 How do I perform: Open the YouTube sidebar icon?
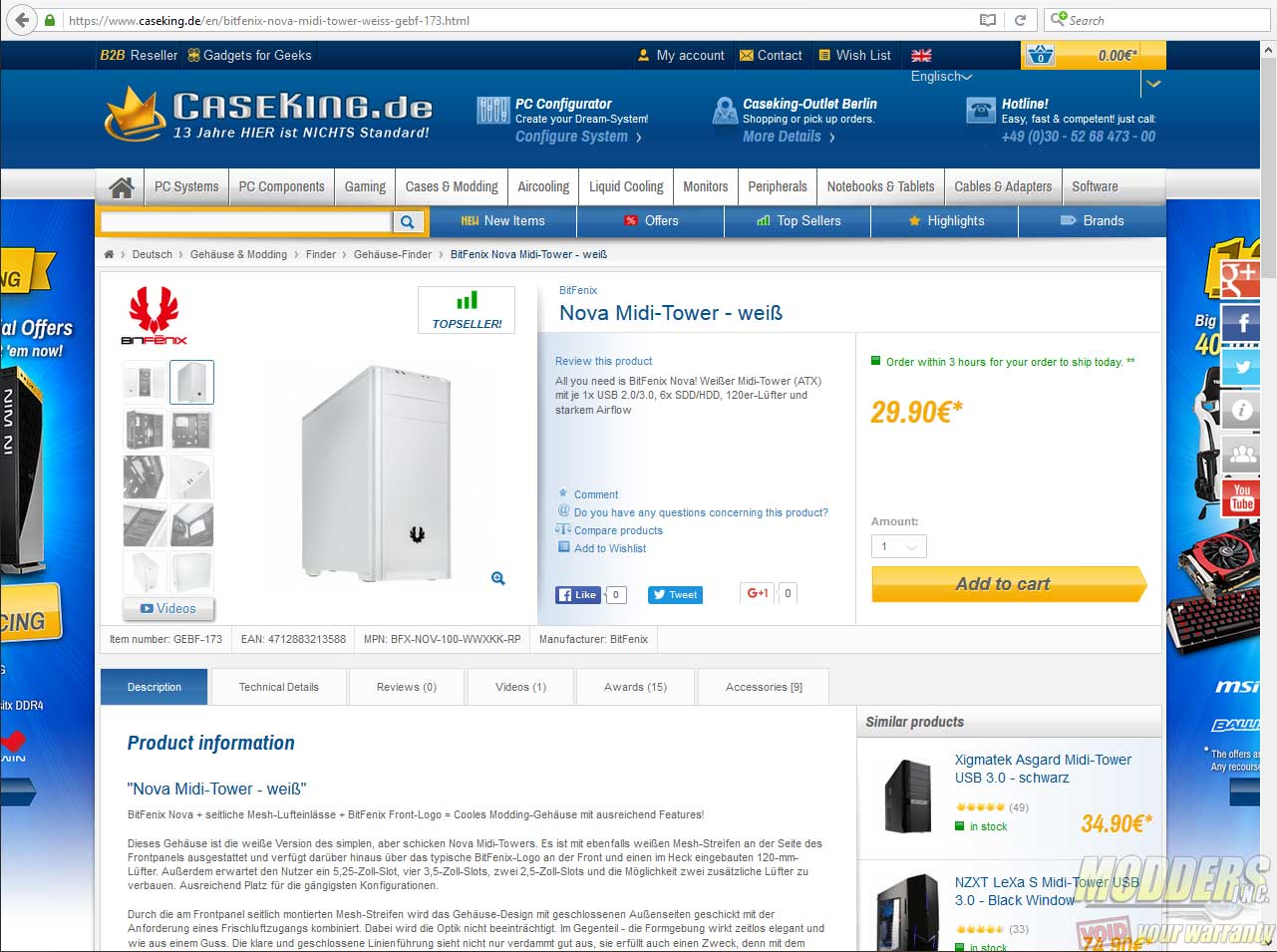click(x=1242, y=496)
